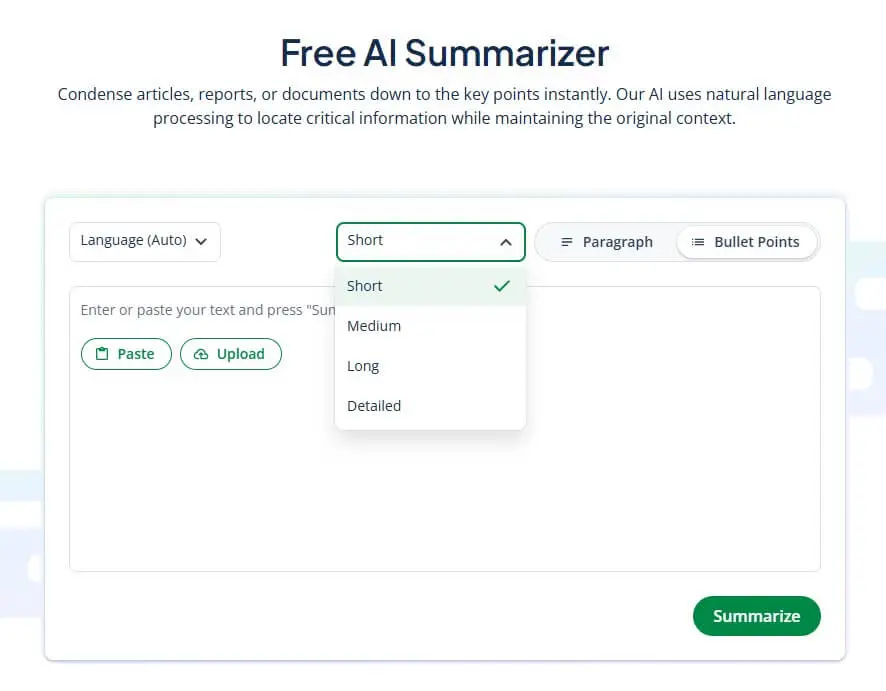Open the Language (Auto) dropdown
The image size is (886, 691).
click(145, 241)
